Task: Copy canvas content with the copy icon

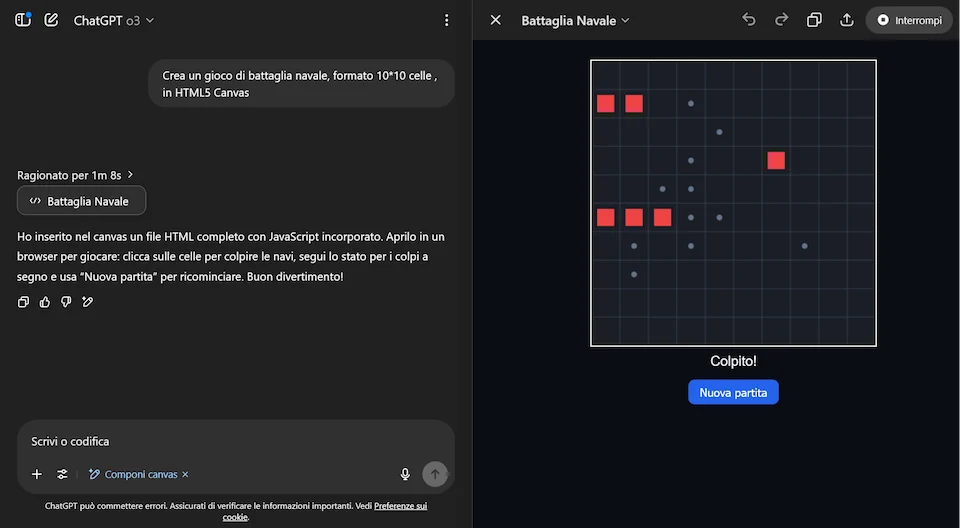Action: point(814,20)
